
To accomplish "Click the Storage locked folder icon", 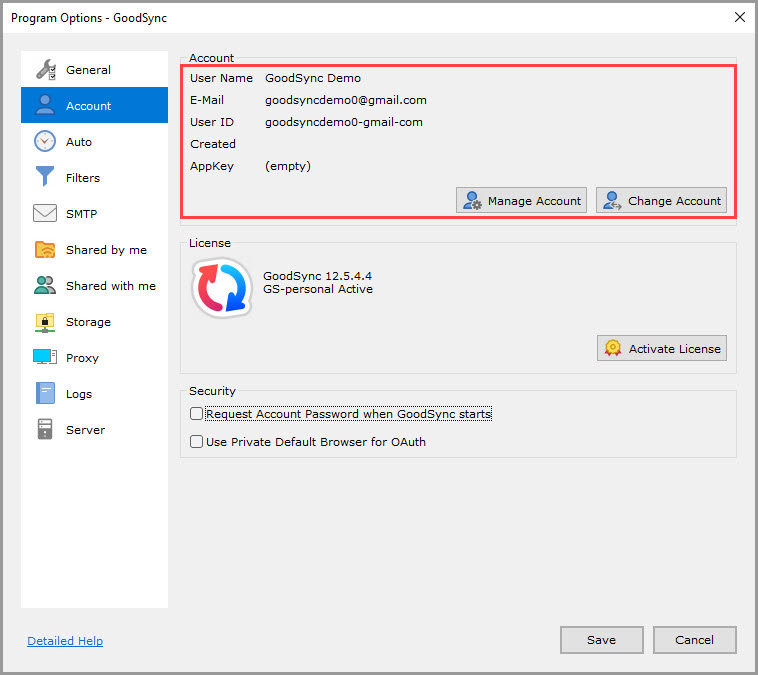I will click(x=45, y=323).
